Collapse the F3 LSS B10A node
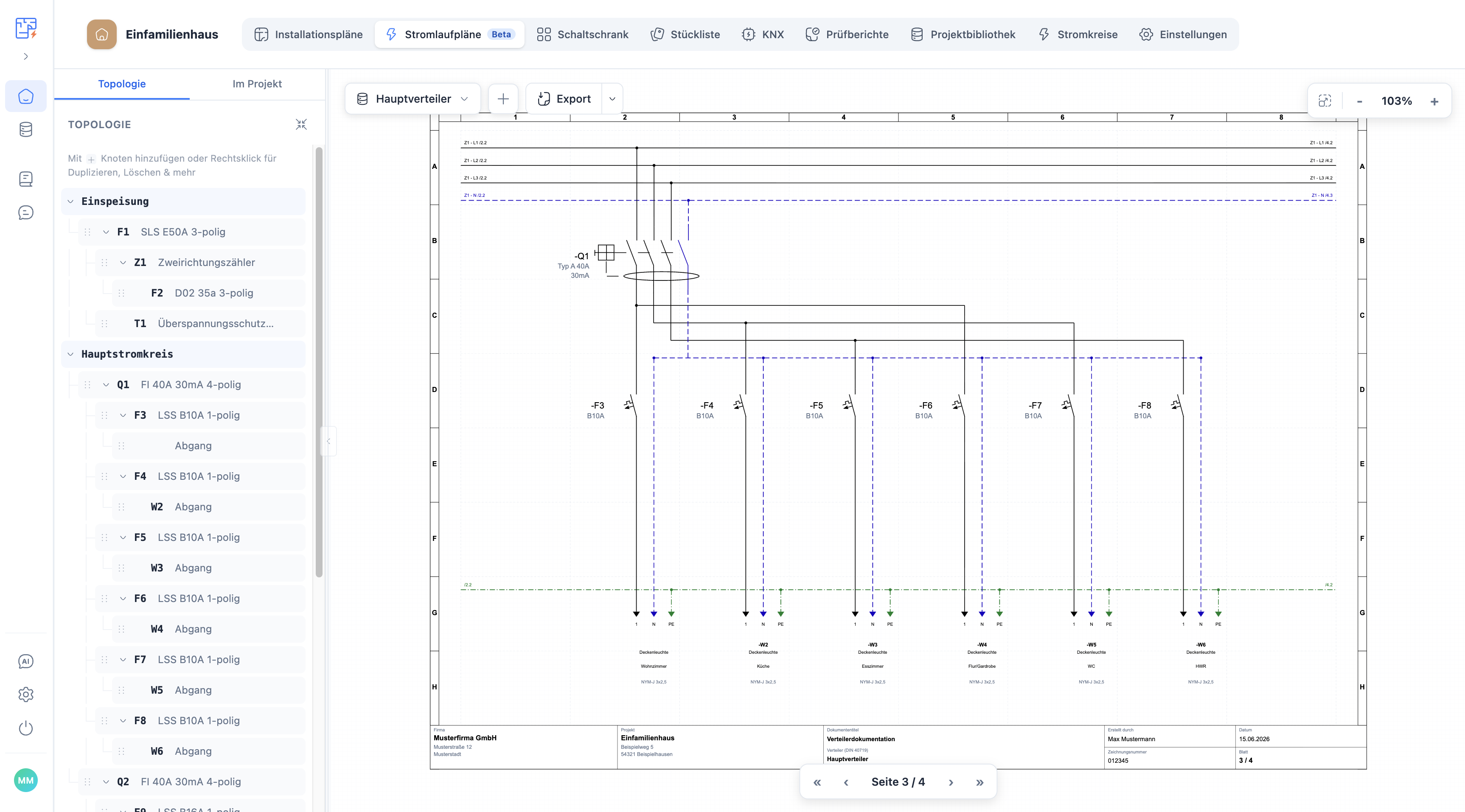Image resolution: width=1465 pixels, height=812 pixels. [x=123, y=416]
